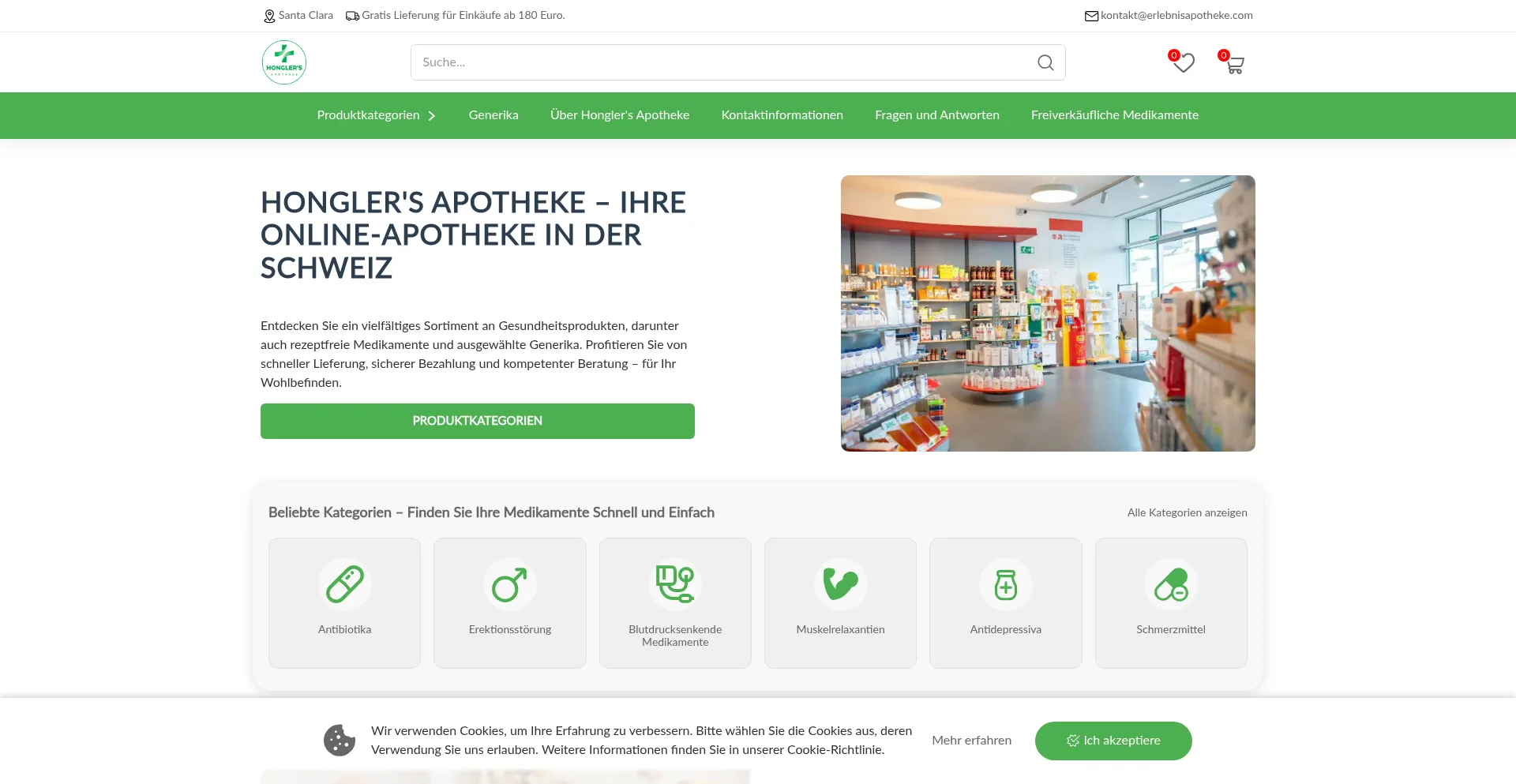Click the pharmacy interior photo

point(1048,313)
